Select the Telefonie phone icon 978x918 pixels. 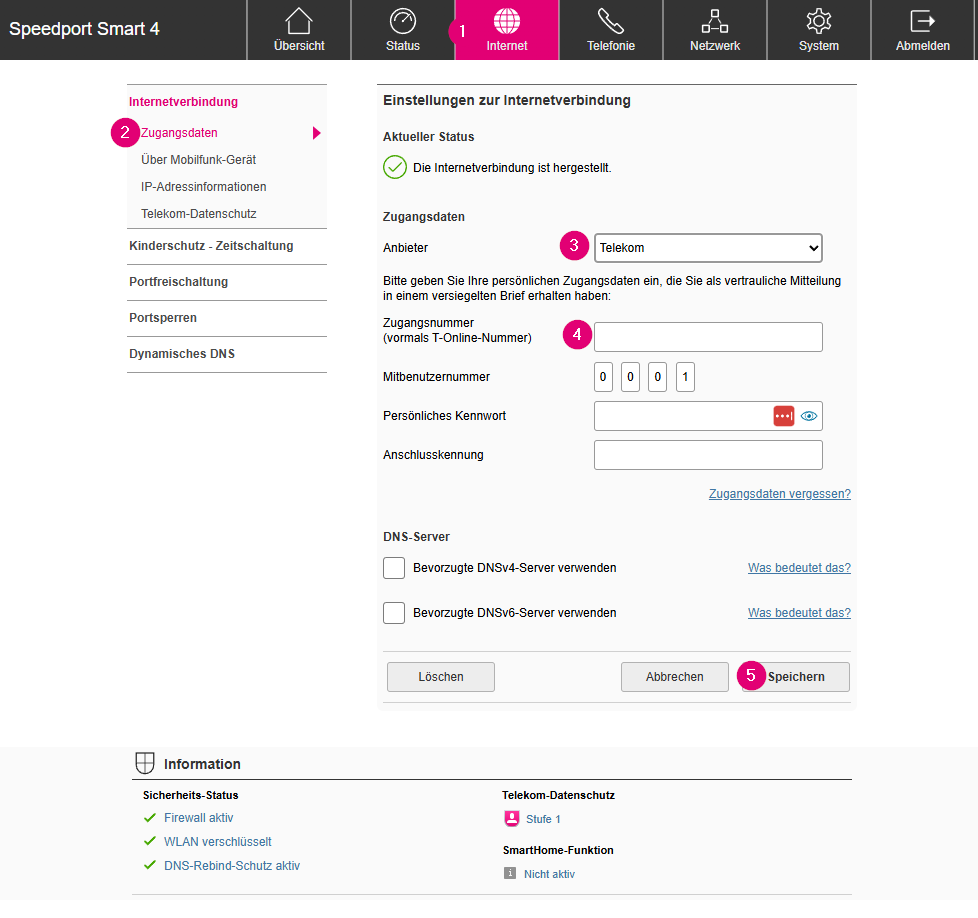[x=610, y=21]
